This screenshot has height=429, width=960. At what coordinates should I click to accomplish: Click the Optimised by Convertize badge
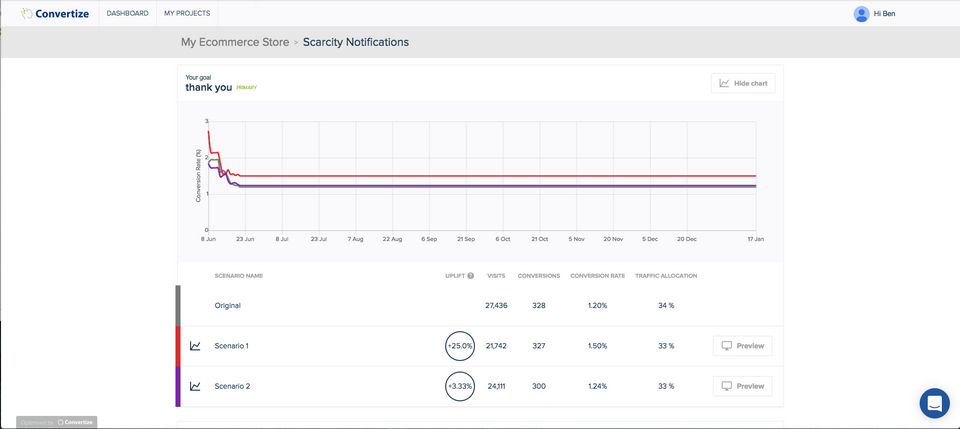pyautogui.click(x=57, y=422)
